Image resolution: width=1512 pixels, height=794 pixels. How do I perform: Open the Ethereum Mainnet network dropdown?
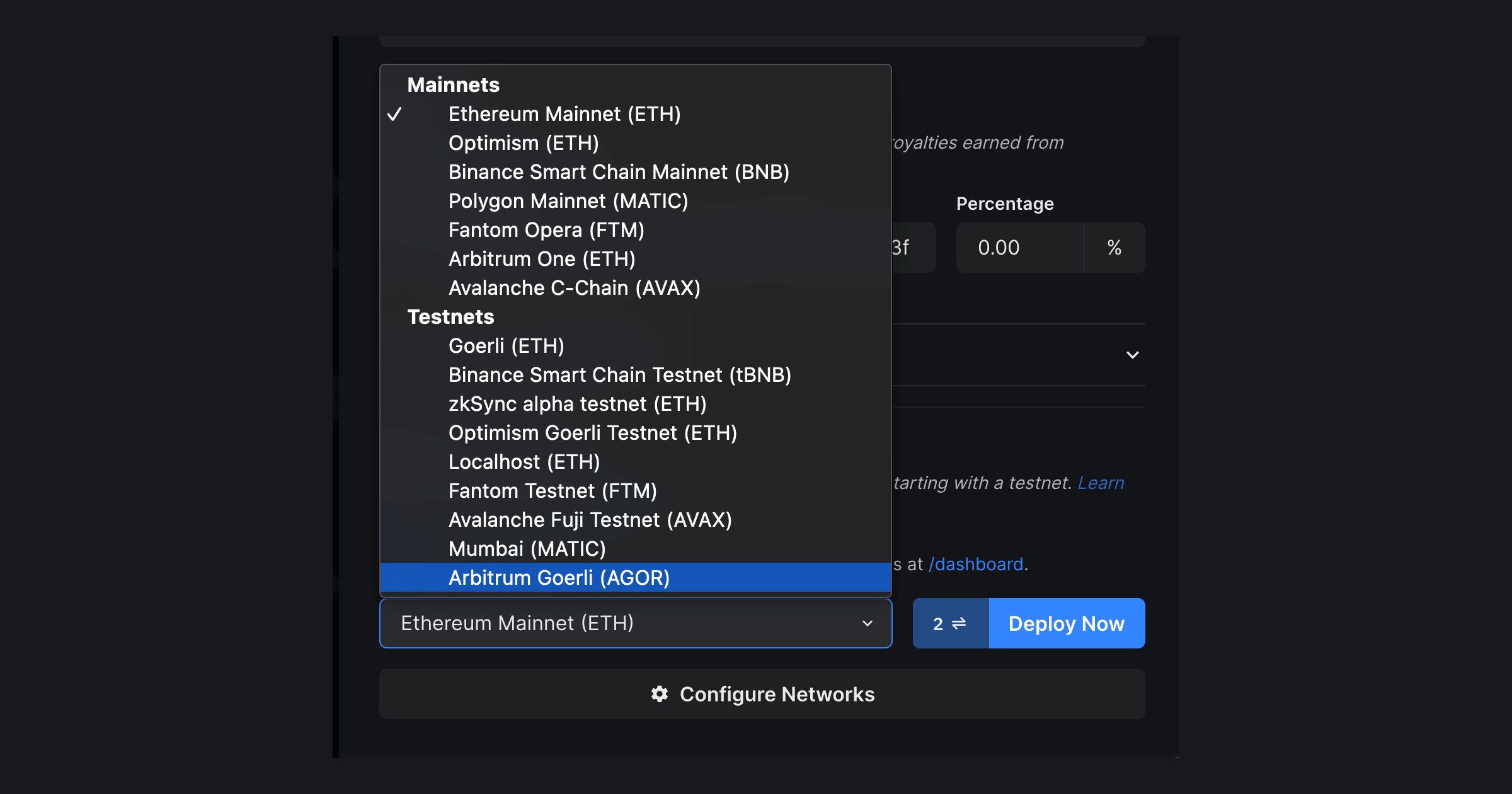[x=635, y=623]
